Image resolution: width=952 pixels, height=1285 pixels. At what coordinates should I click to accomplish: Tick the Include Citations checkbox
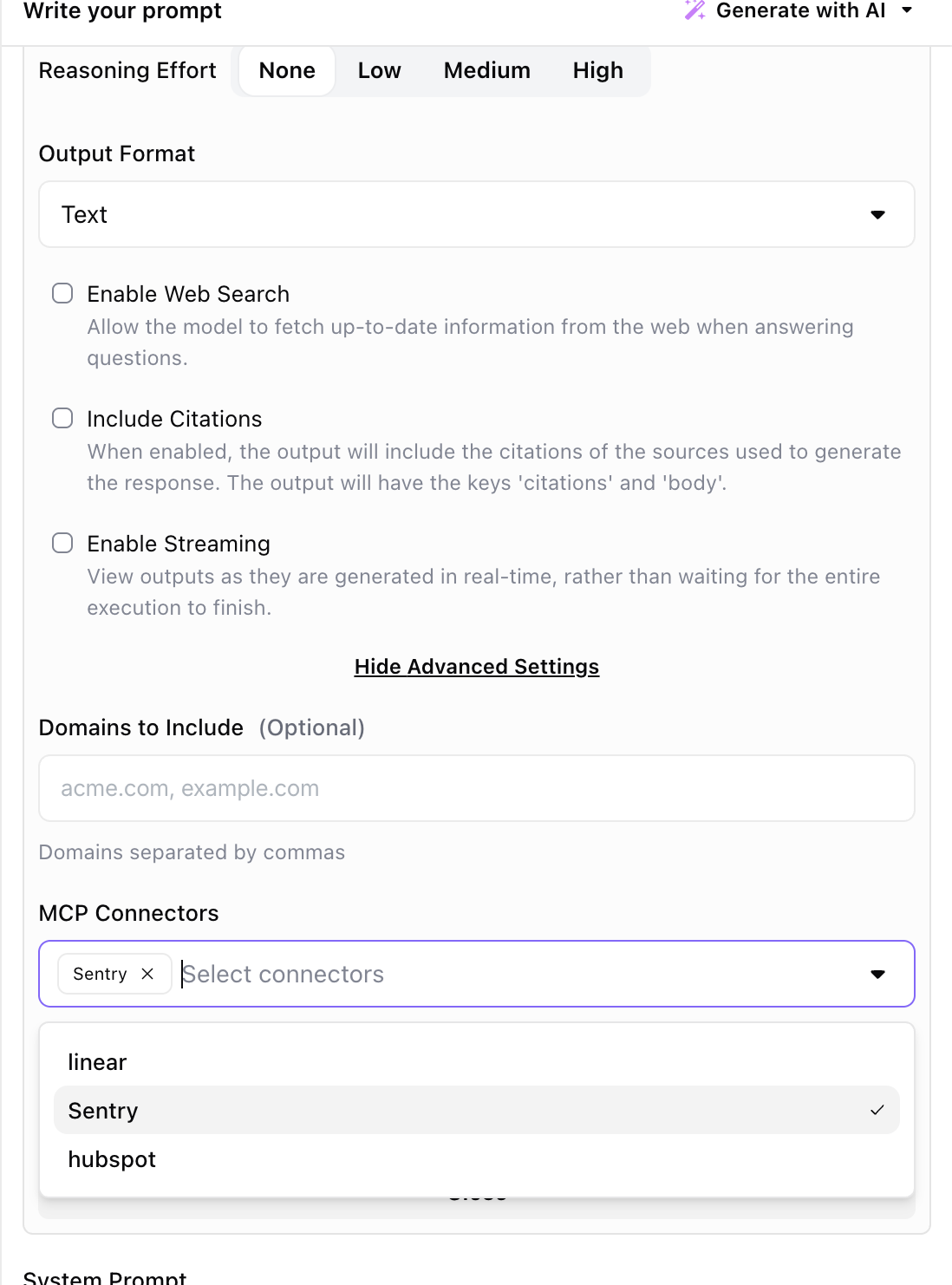(x=62, y=418)
